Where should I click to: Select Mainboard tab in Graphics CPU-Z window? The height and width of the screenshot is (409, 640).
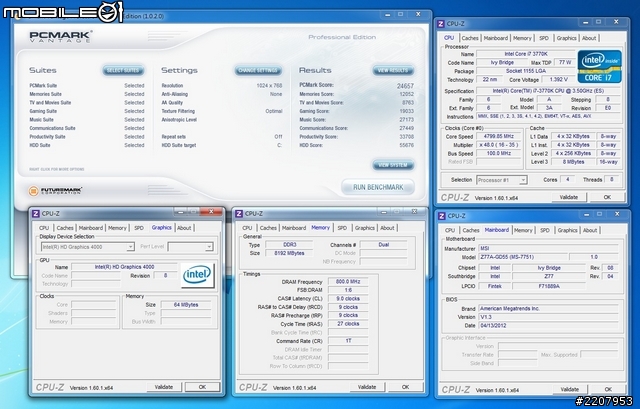point(91,228)
